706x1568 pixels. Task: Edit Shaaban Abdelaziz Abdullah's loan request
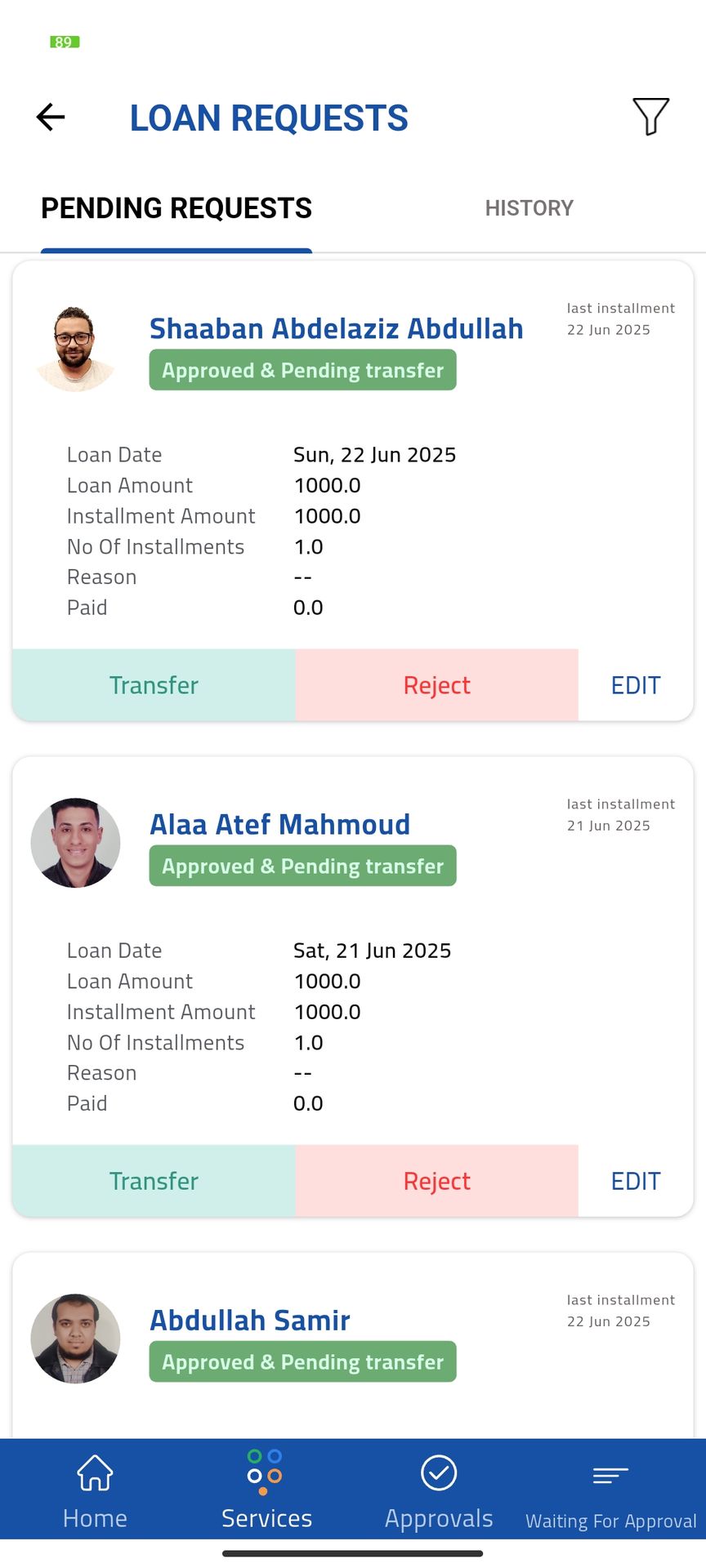point(636,685)
